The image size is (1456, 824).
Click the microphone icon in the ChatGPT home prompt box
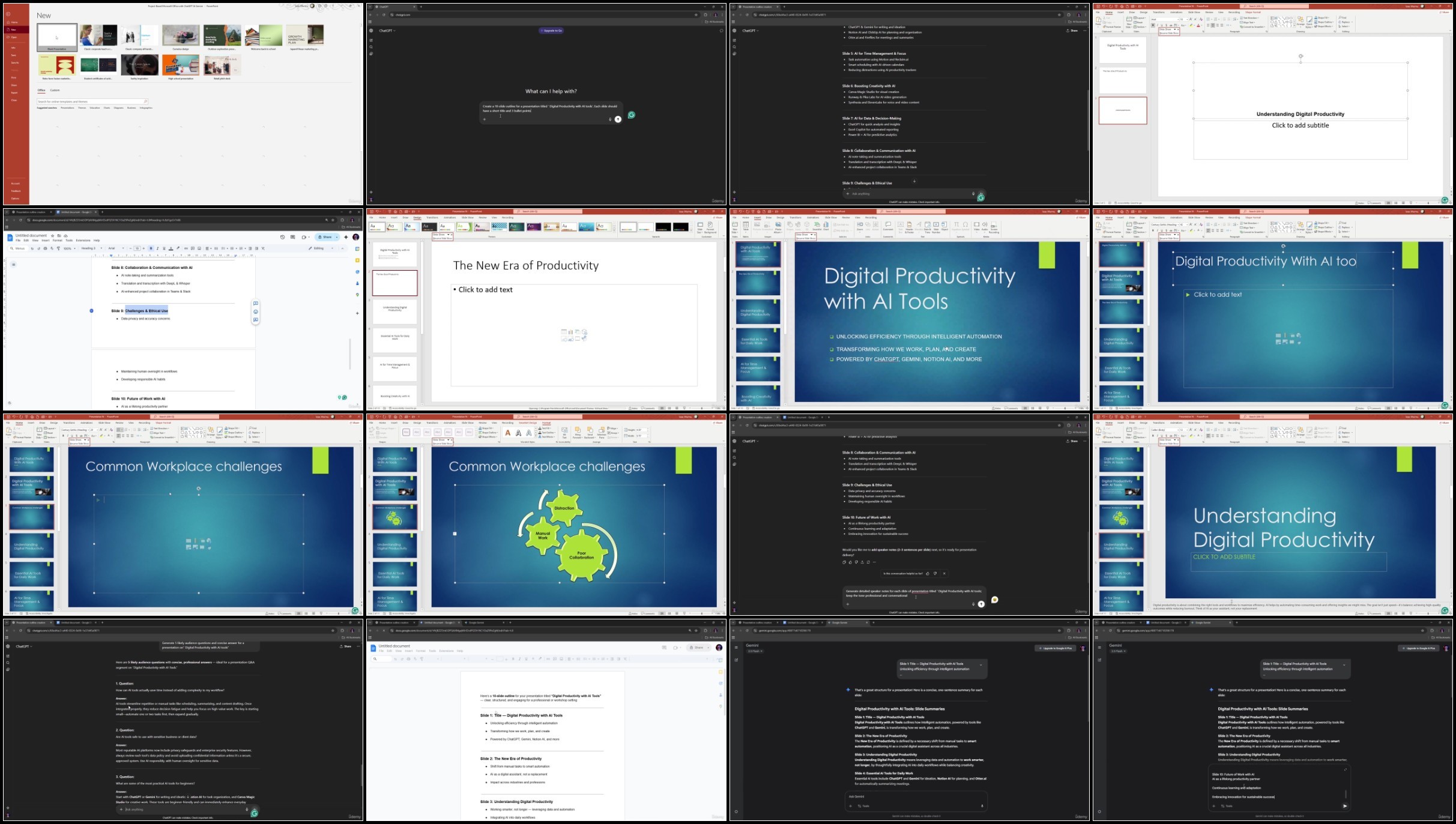(610, 119)
